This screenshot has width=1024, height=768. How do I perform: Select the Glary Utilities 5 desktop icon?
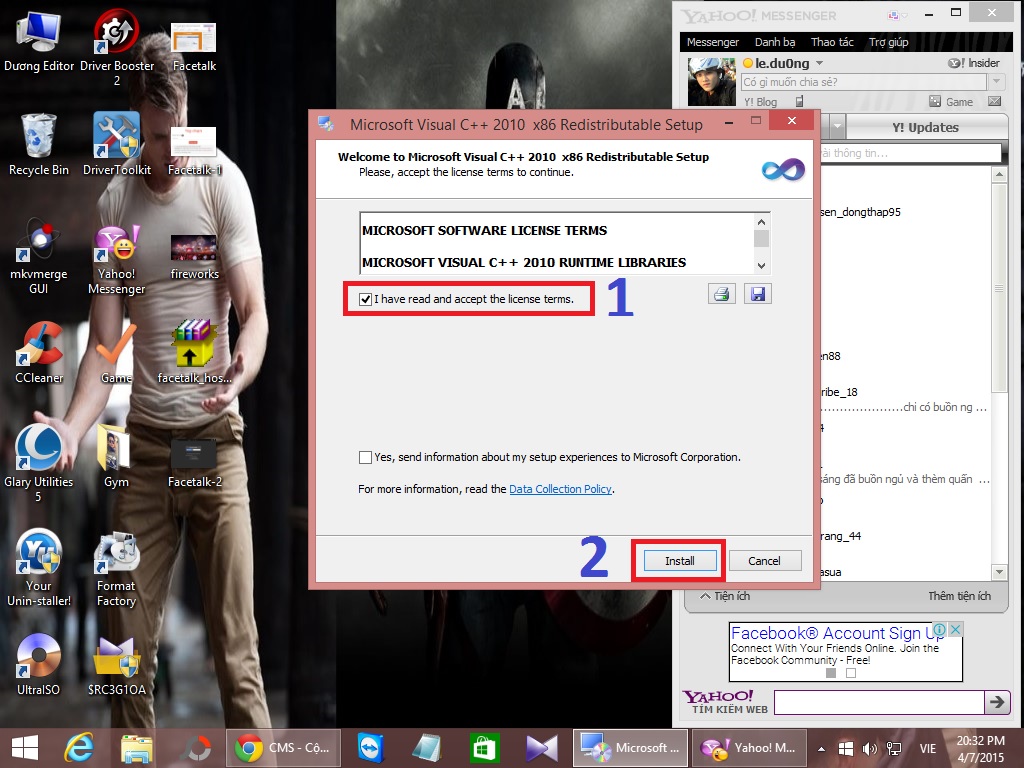39,464
